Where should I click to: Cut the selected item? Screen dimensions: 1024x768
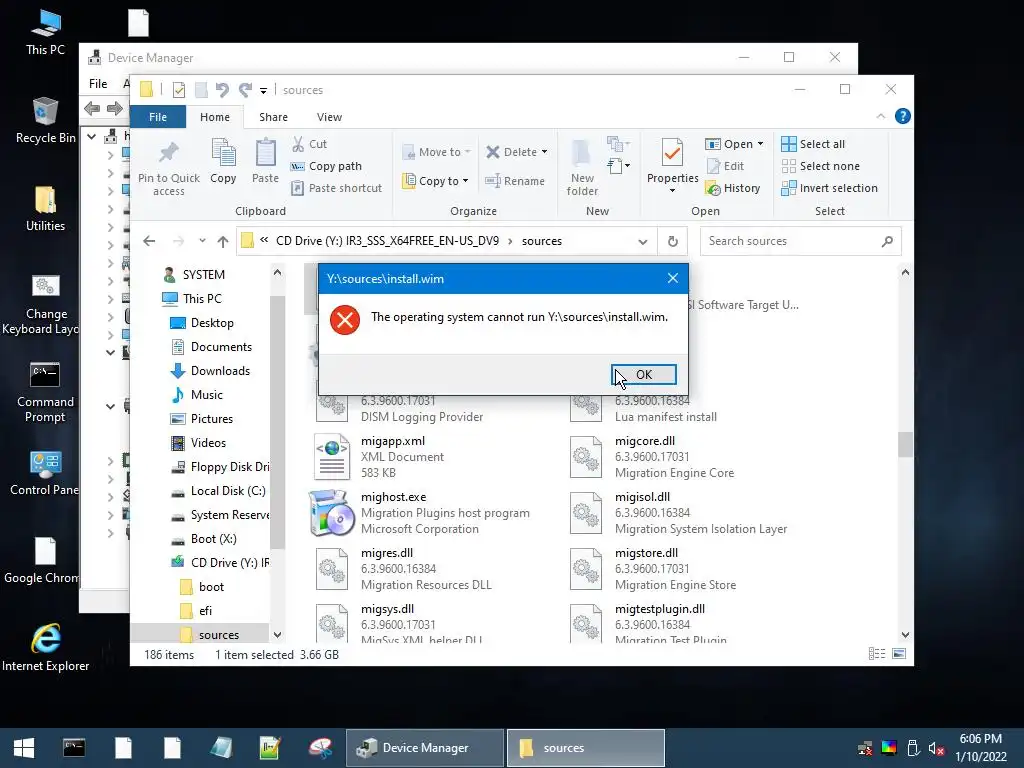(x=310, y=144)
